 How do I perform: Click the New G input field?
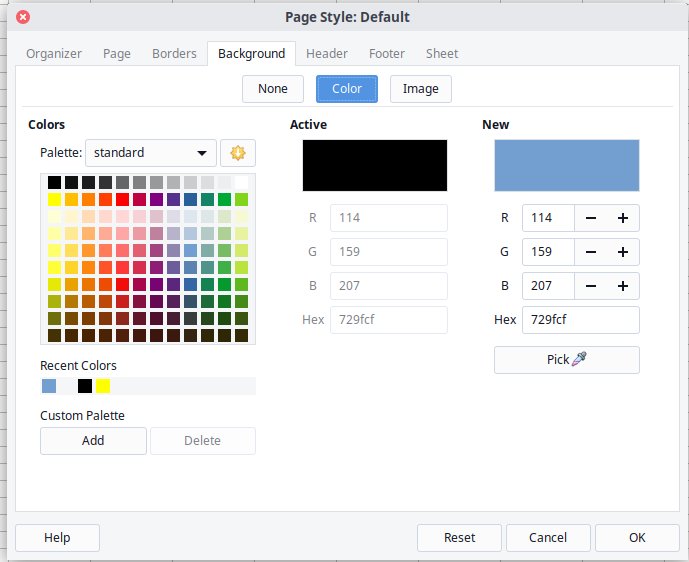[548, 252]
